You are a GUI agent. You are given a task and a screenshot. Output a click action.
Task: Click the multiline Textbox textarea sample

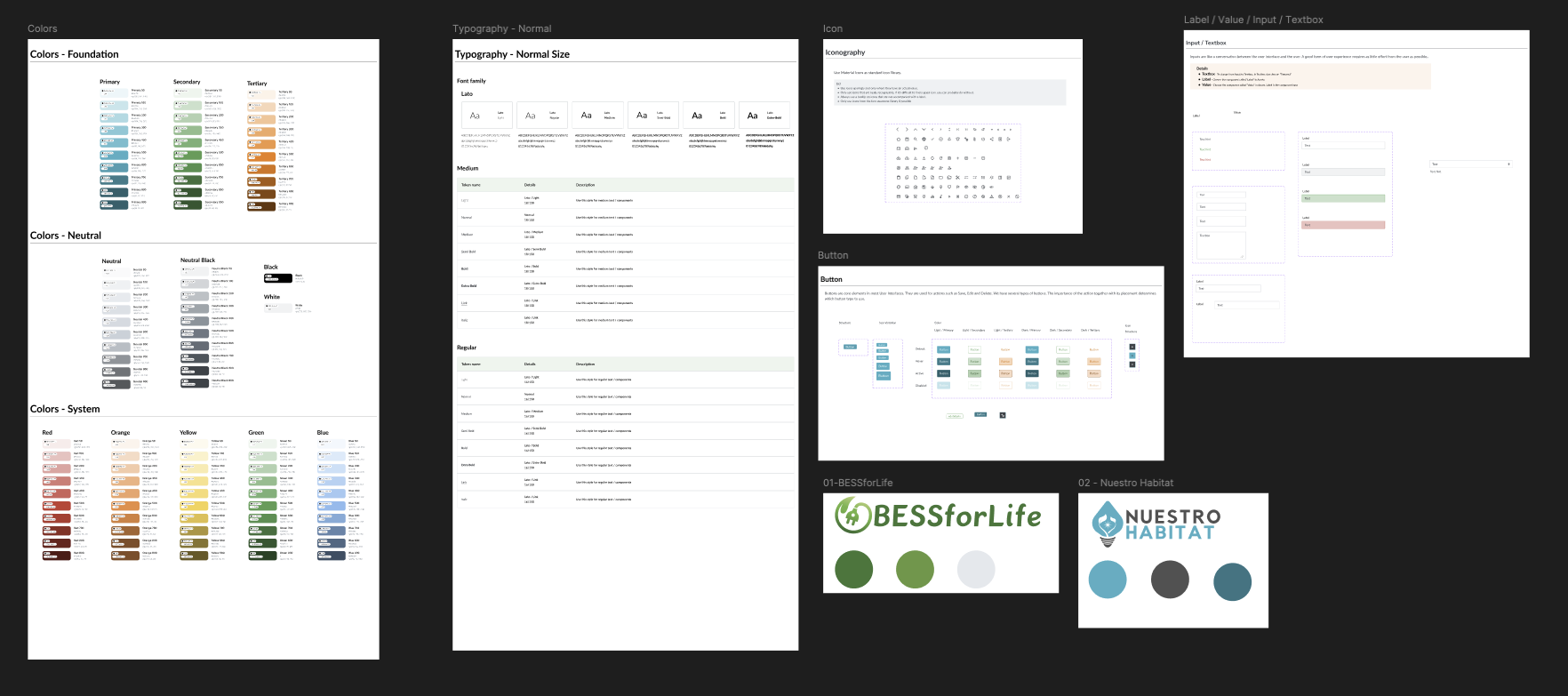1221,245
